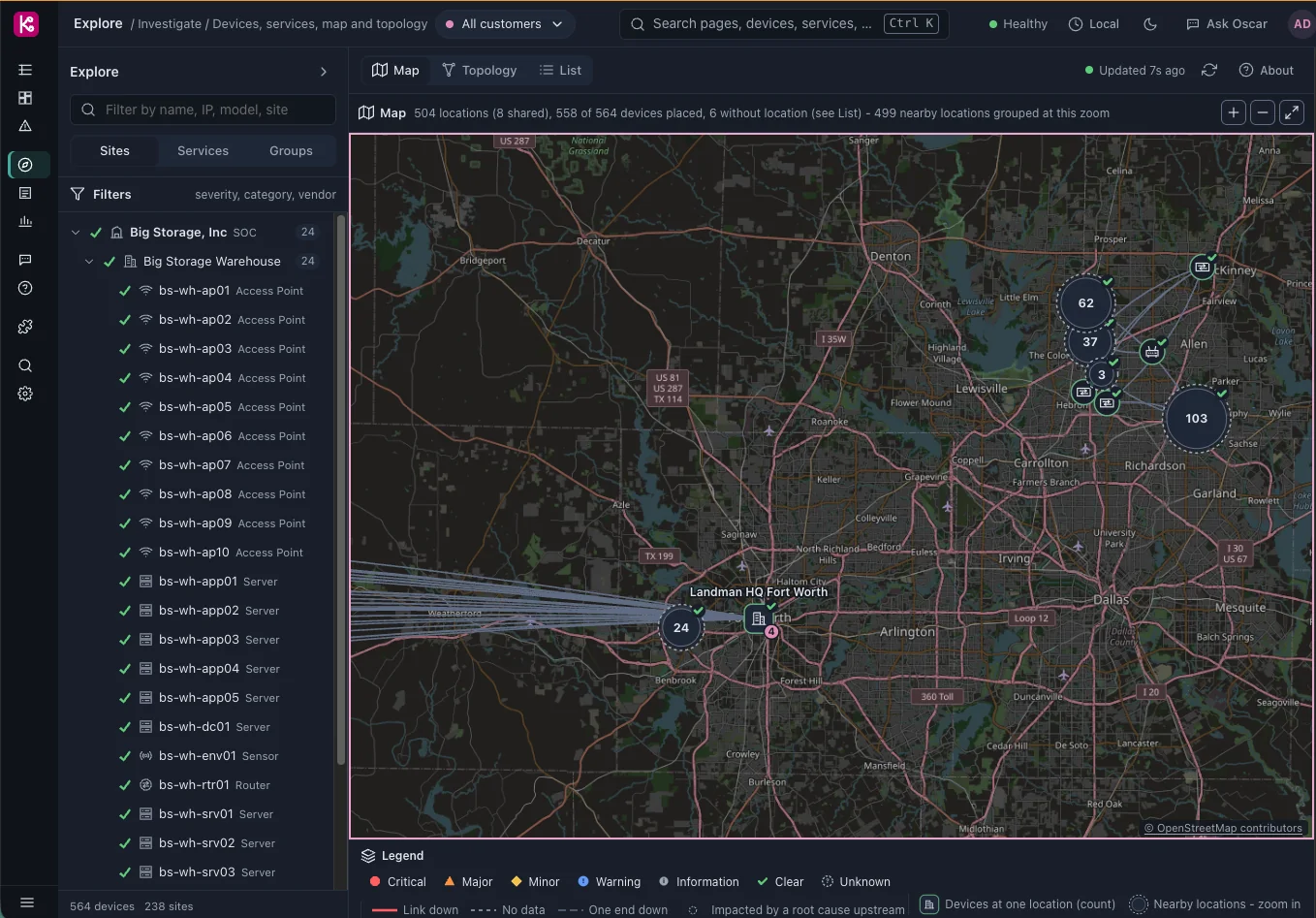
Task: Click the Investigate breadcrumb
Action: click(x=170, y=24)
